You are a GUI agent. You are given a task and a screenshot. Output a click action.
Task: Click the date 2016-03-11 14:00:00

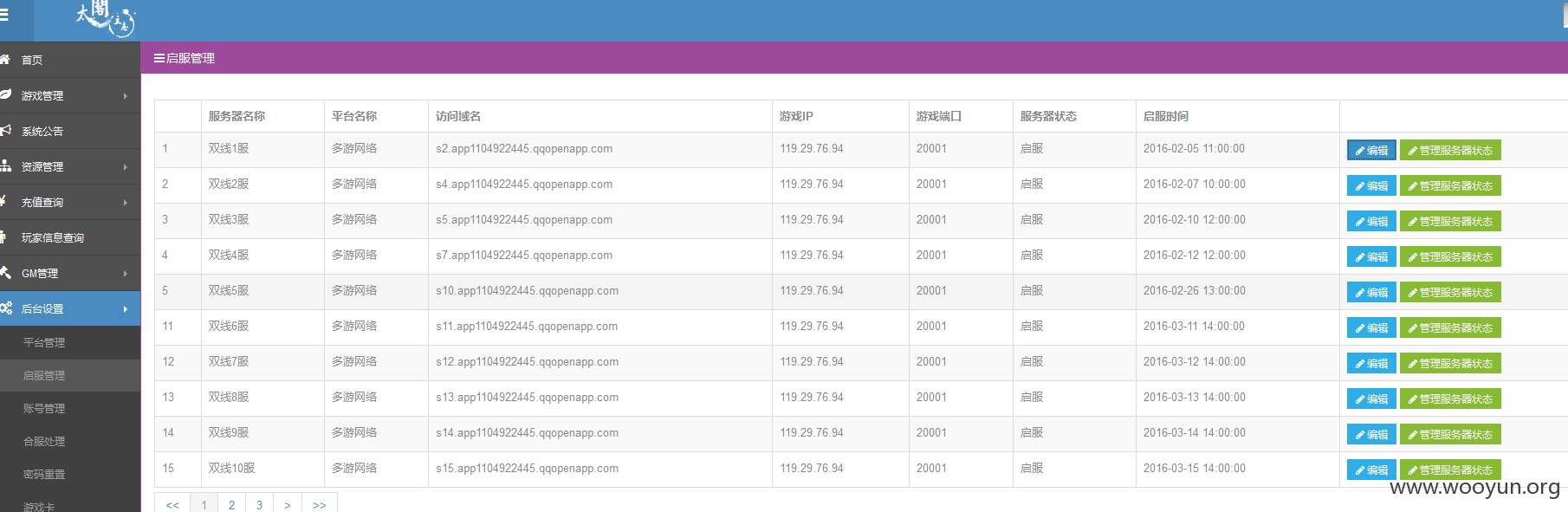coord(1195,327)
